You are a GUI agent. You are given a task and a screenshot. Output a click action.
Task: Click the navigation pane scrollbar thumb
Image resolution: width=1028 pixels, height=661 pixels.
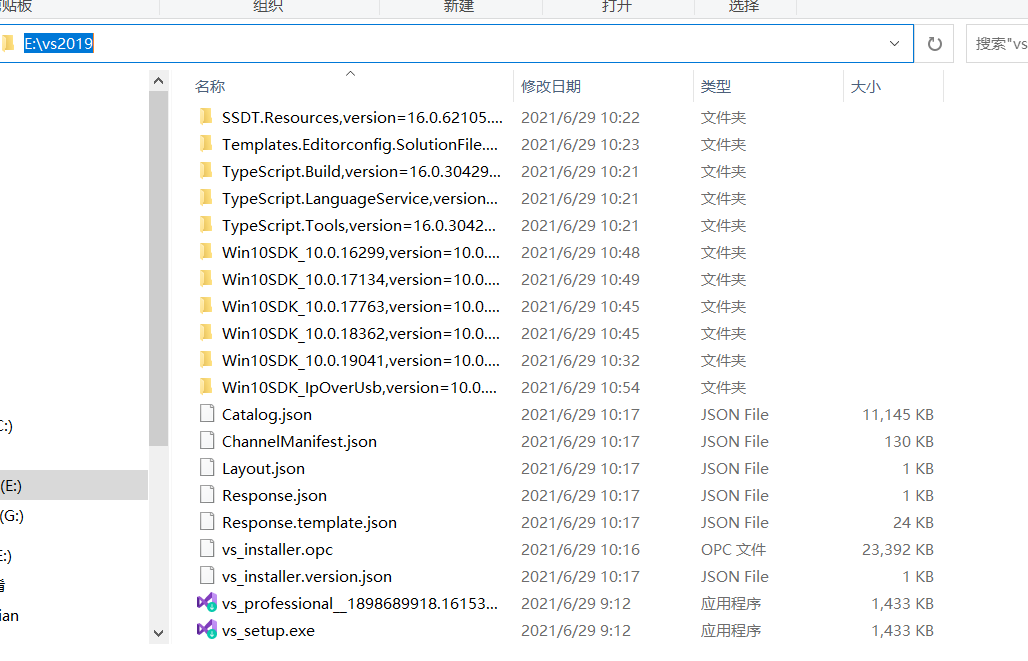(x=158, y=268)
